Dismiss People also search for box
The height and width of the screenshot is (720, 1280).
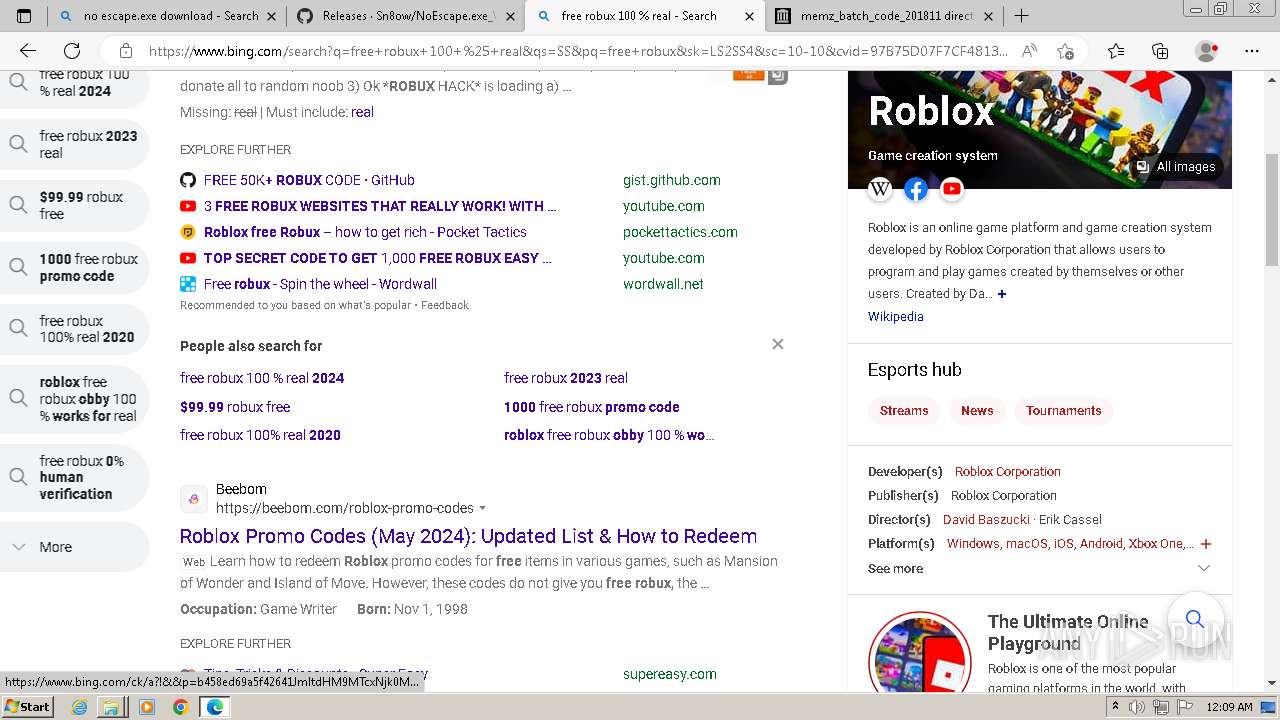(x=778, y=344)
